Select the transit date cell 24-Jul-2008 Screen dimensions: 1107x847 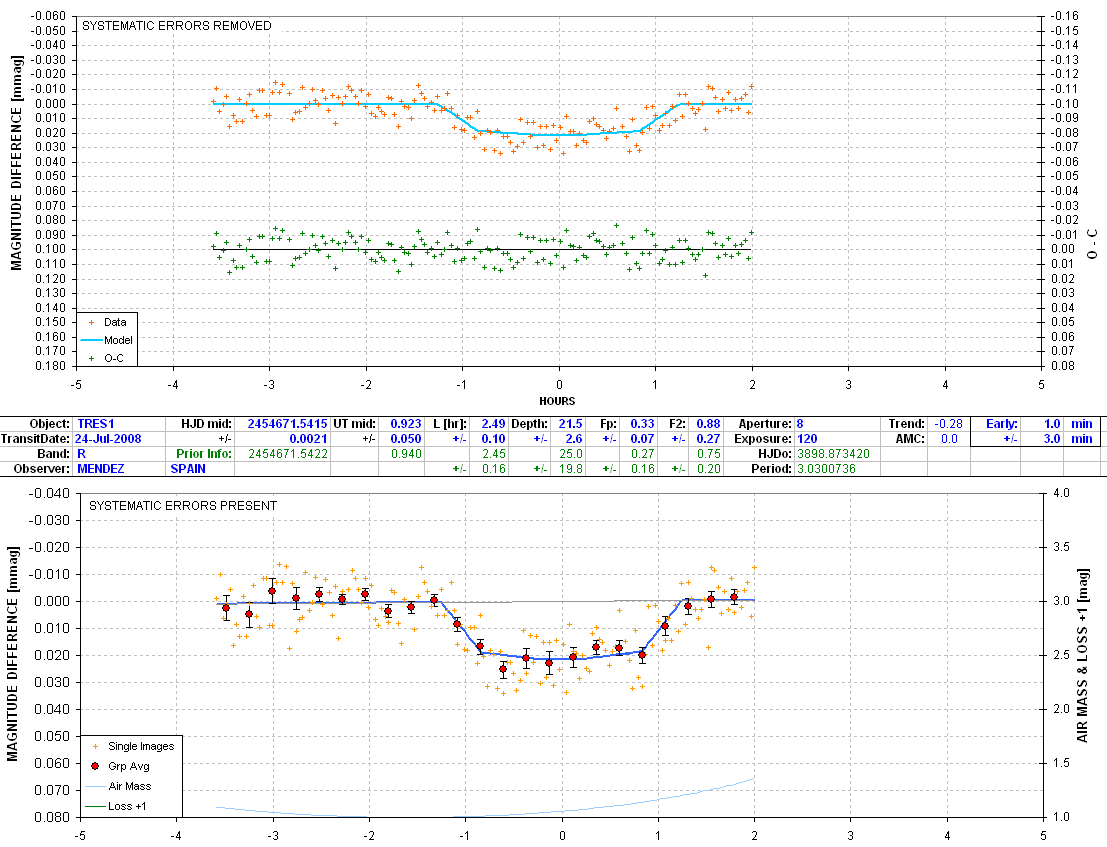pyautogui.click(x=108, y=438)
